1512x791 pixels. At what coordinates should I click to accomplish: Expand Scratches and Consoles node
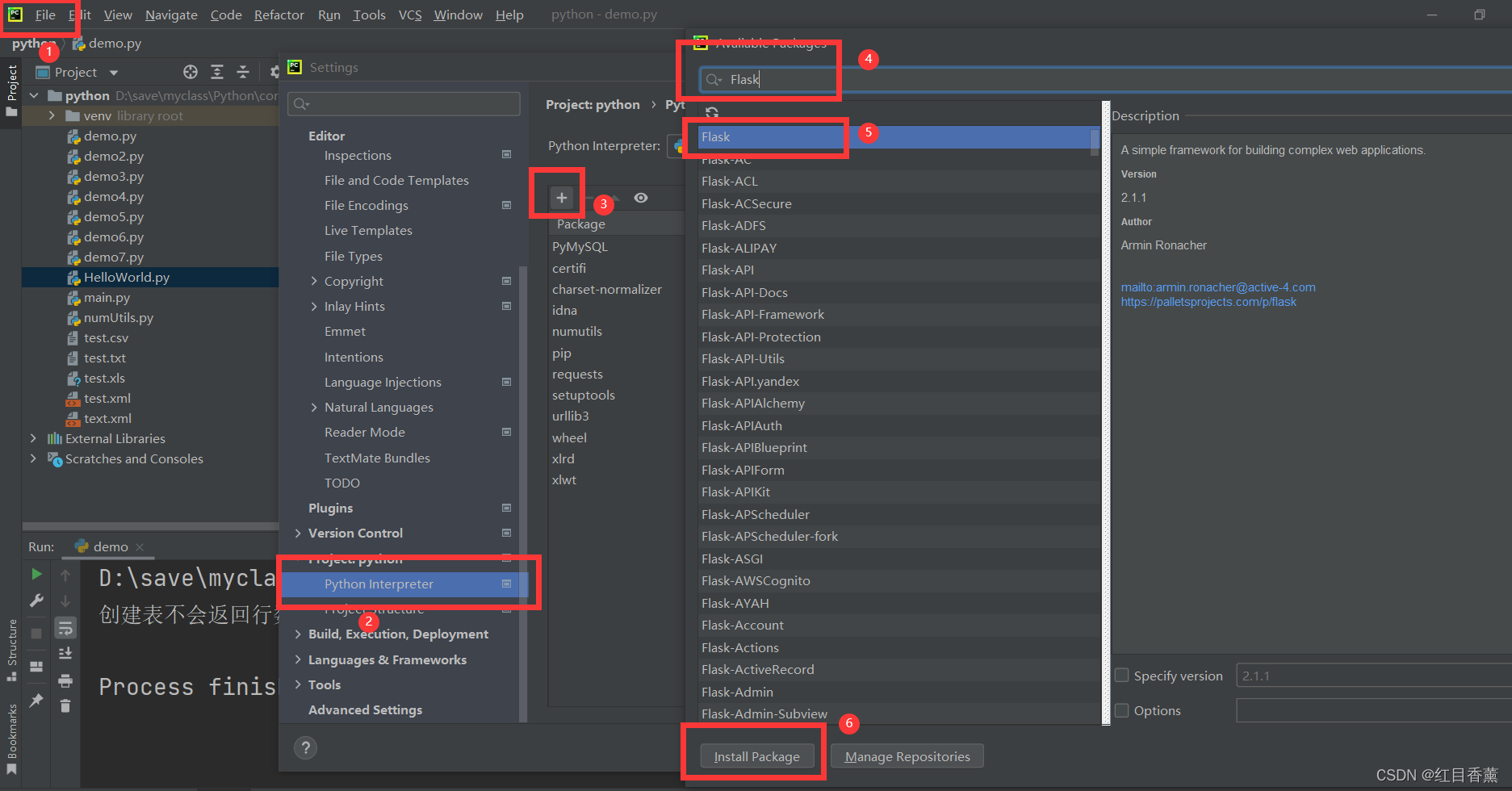pyautogui.click(x=33, y=458)
